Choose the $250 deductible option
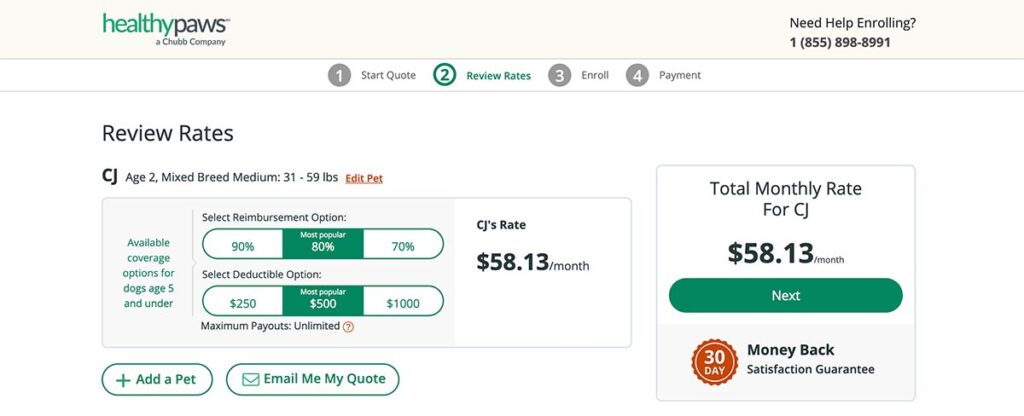Viewport: 1024px width, 416px height. coord(243,301)
